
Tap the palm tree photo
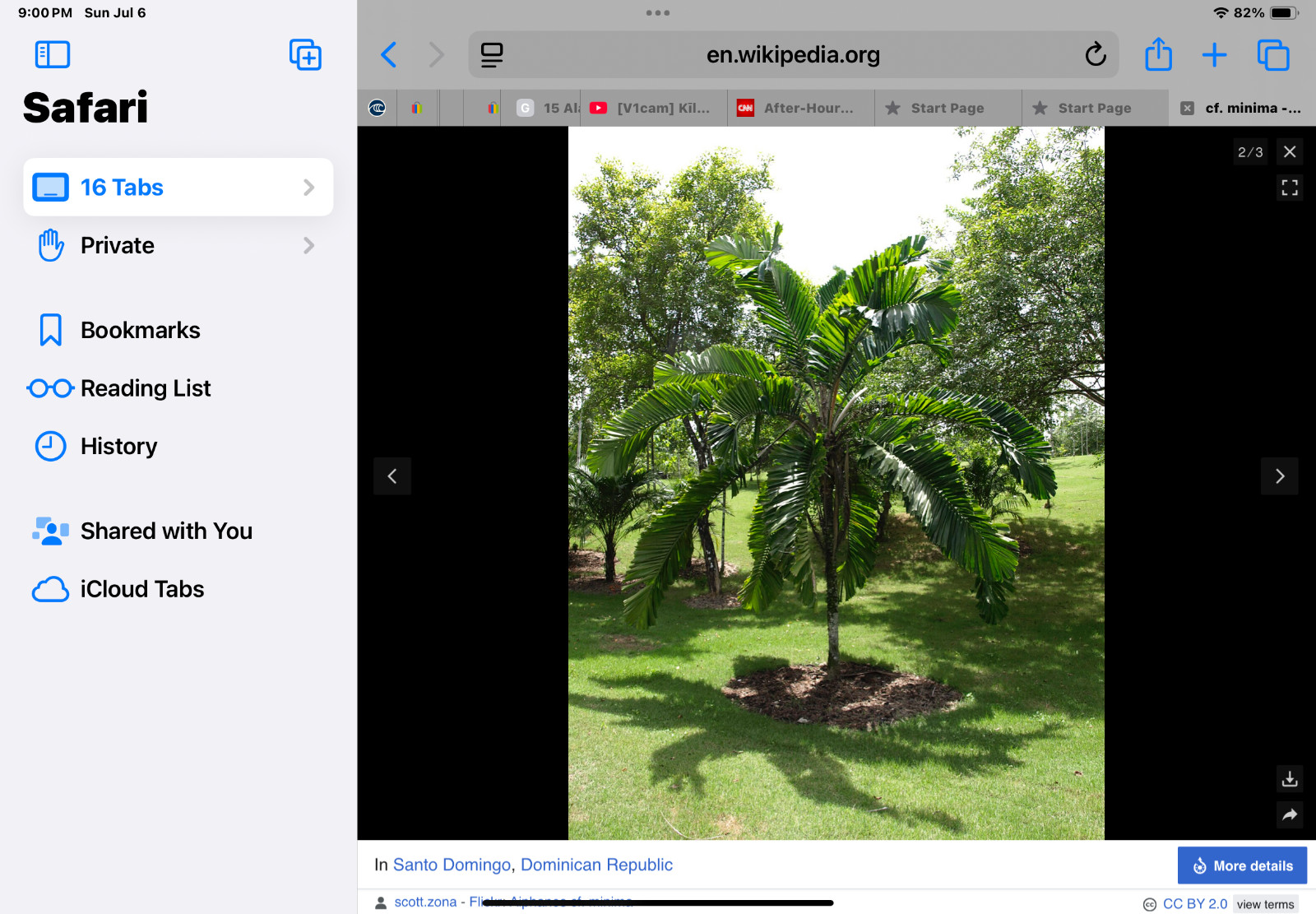click(836, 483)
